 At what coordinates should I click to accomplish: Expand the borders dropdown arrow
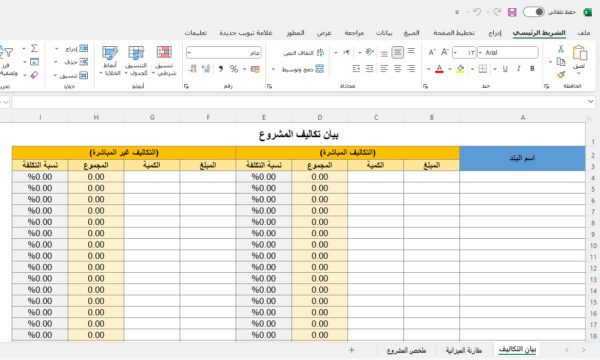pos(473,69)
